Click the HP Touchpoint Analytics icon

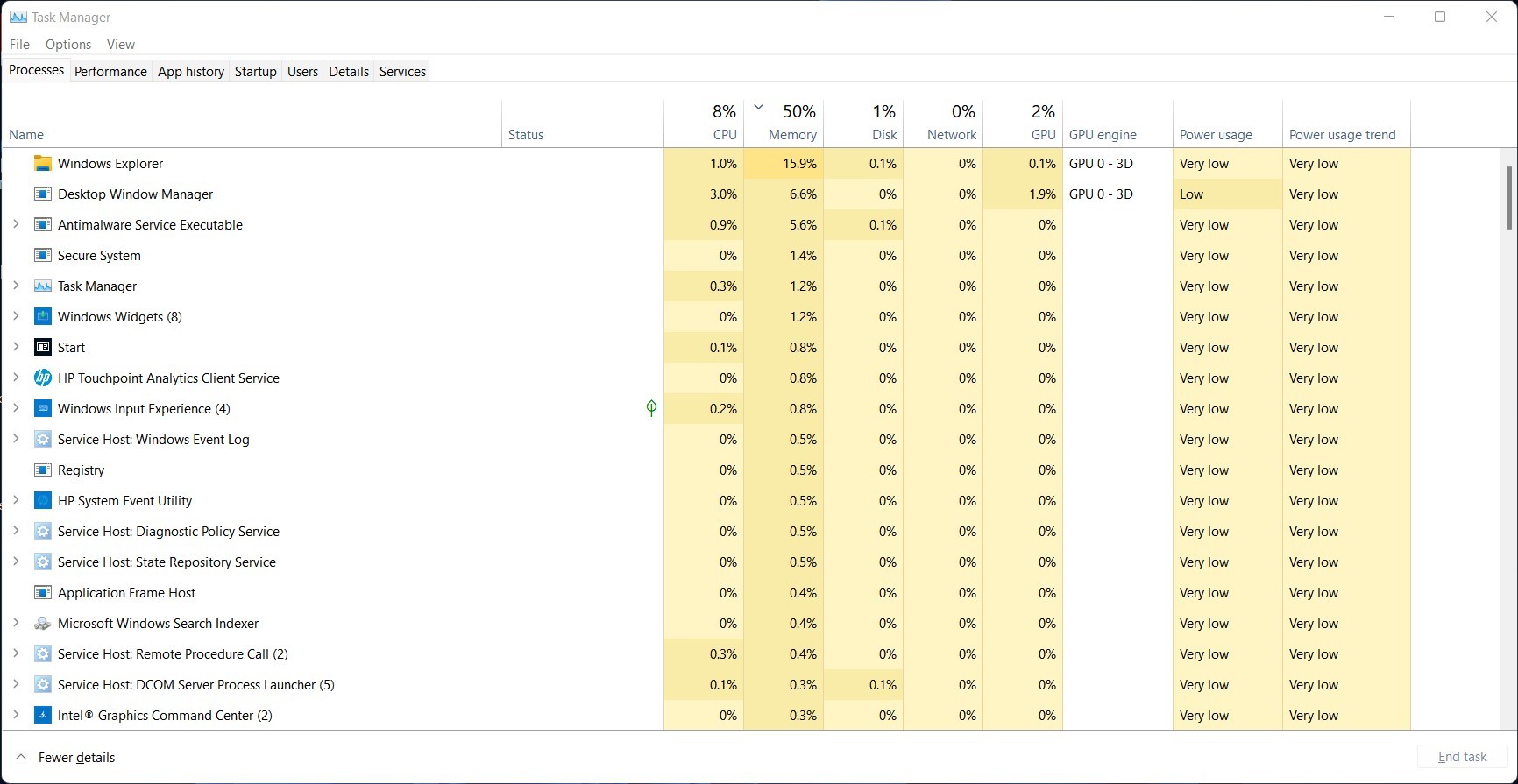[x=42, y=378]
